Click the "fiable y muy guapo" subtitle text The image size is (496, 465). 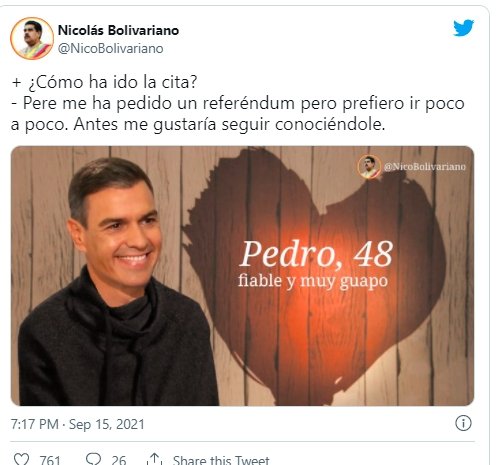click(313, 281)
